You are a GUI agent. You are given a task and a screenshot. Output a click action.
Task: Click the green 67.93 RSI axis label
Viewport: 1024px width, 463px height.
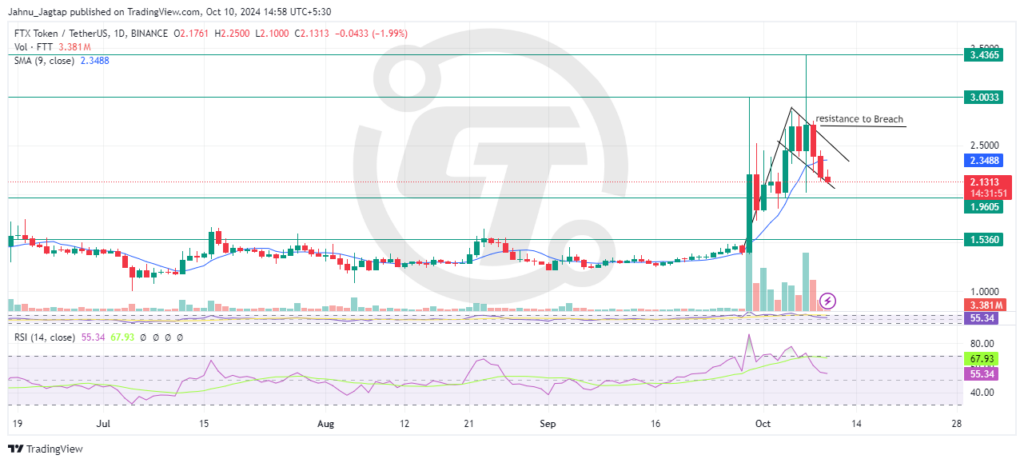983,359
